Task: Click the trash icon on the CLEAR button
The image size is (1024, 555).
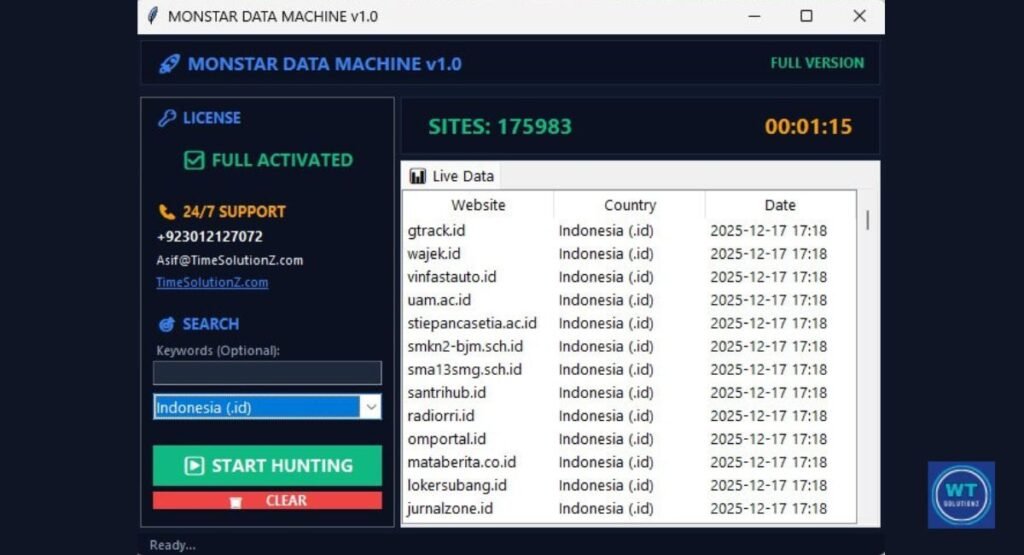Action: pos(236,501)
